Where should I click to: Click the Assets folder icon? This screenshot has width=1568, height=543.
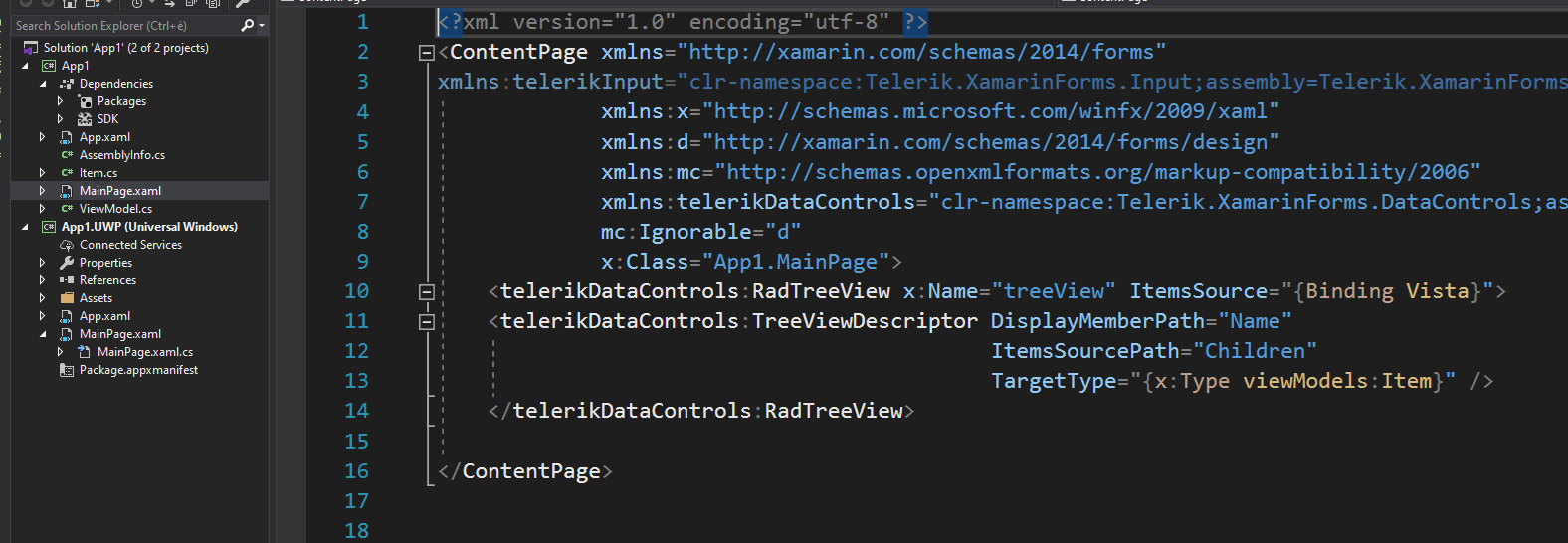pos(67,298)
